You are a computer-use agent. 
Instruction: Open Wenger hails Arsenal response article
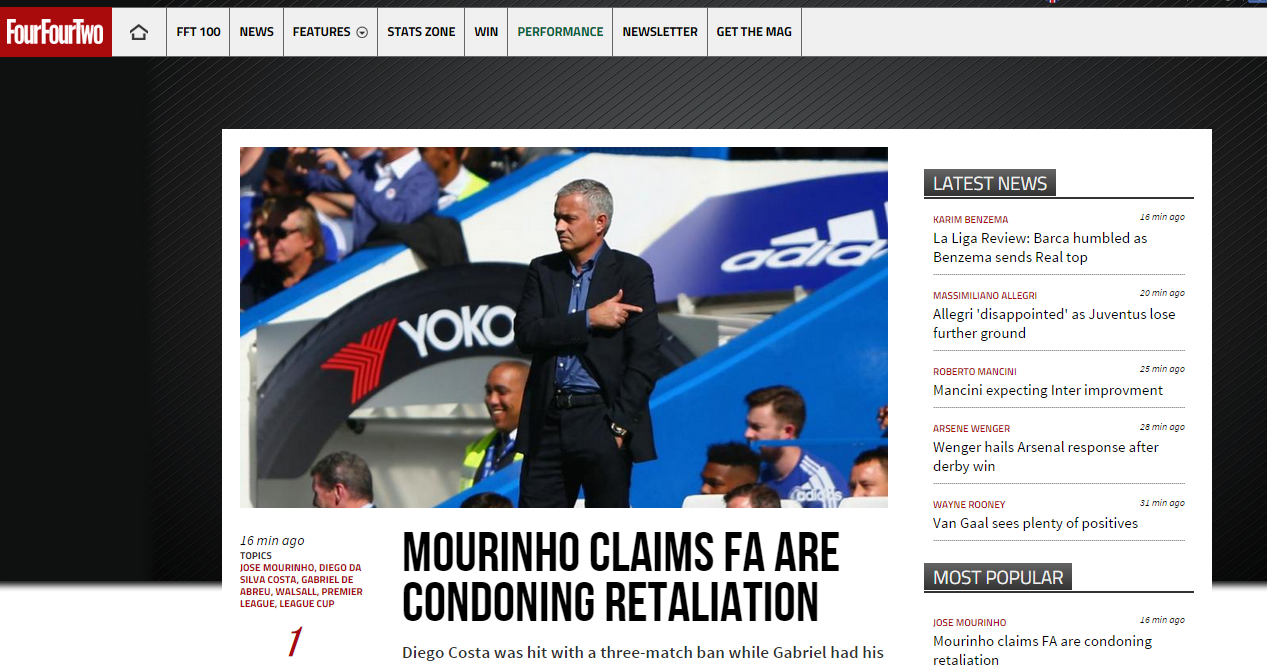pos(1046,456)
